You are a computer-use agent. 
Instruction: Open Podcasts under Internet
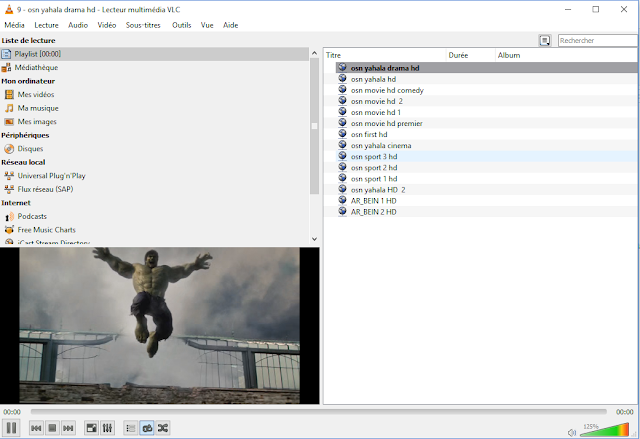pos(154,216)
